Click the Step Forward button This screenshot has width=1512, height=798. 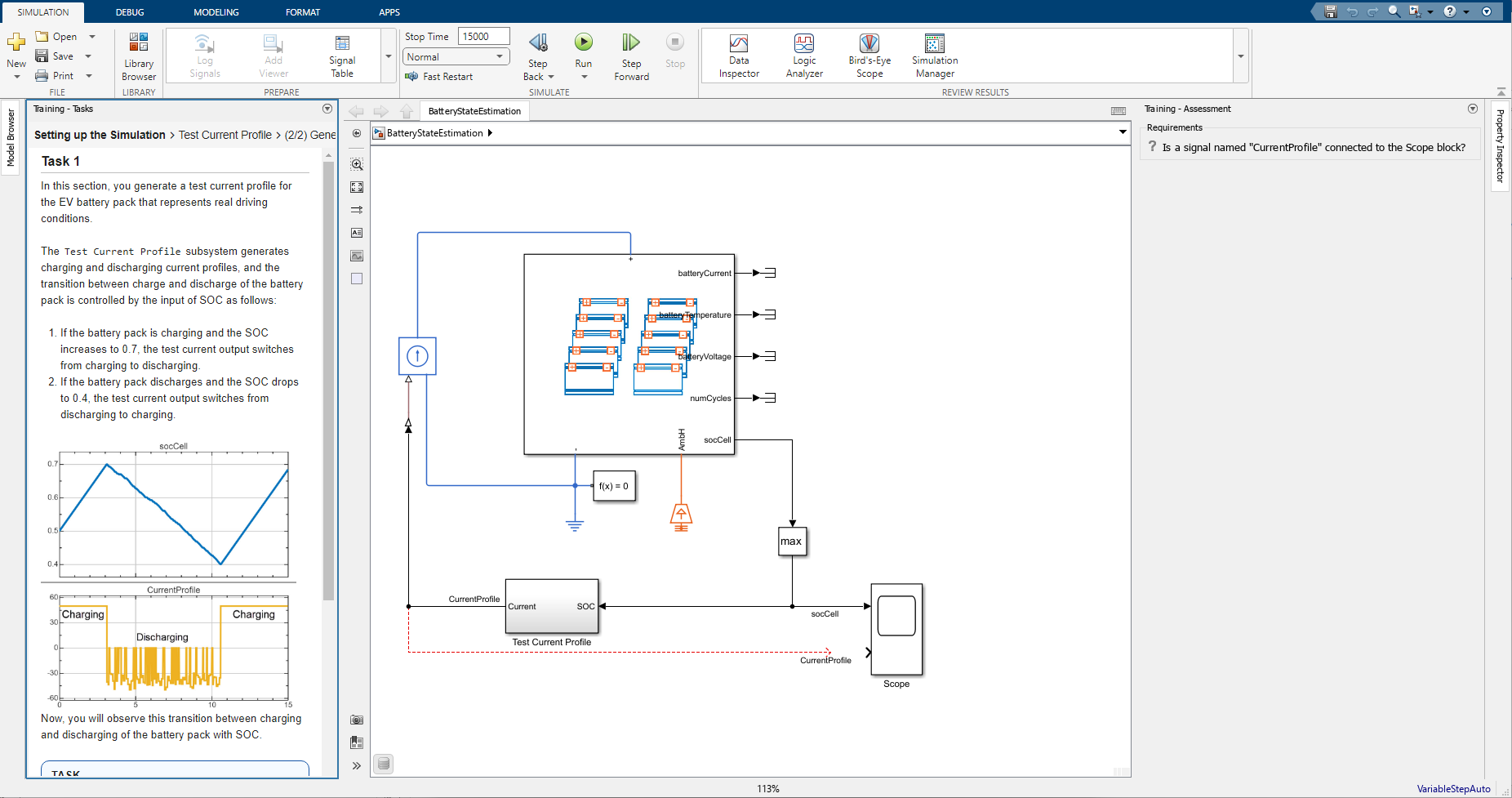pyautogui.click(x=631, y=56)
